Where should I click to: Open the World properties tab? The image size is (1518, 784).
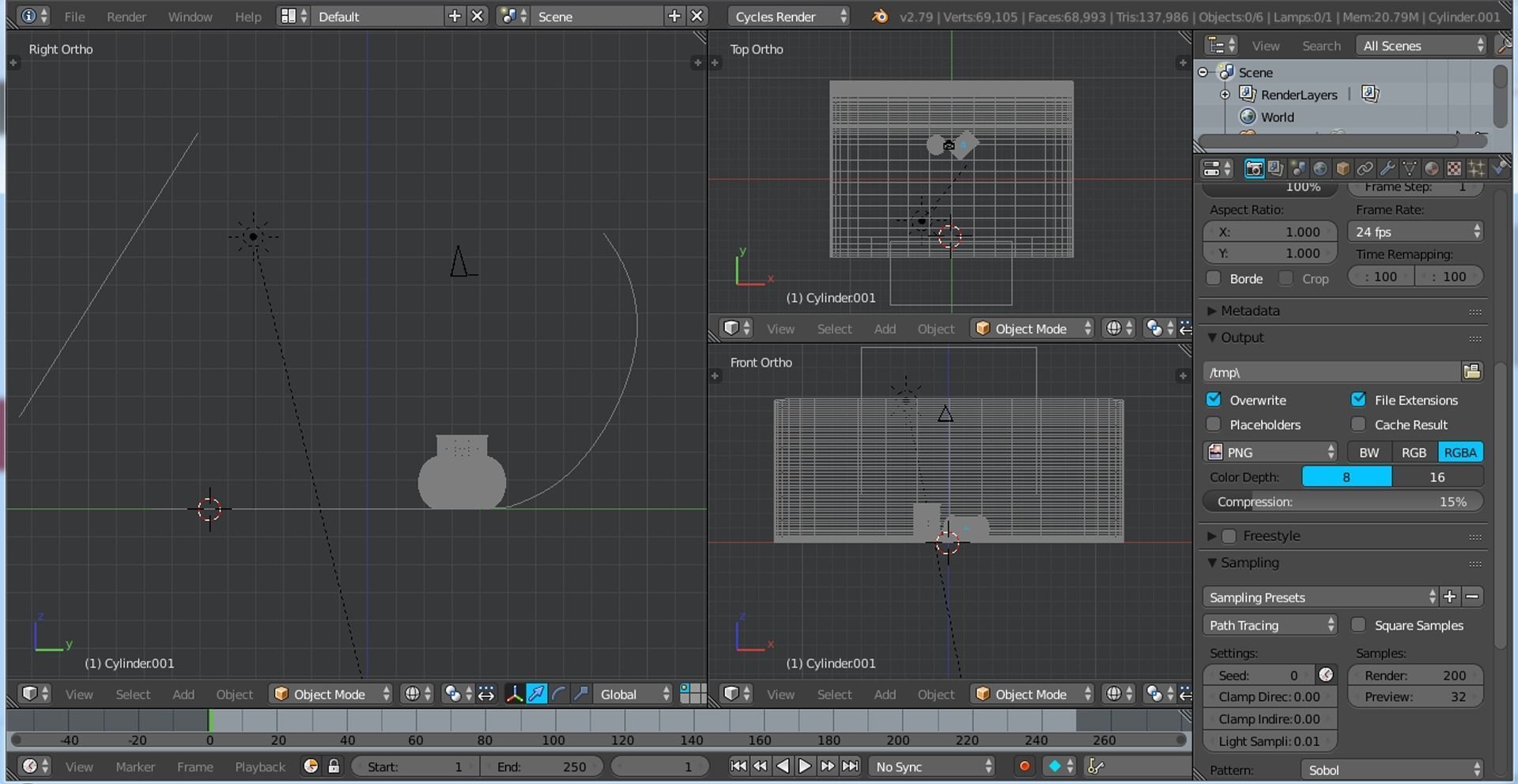pyautogui.click(x=1320, y=169)
